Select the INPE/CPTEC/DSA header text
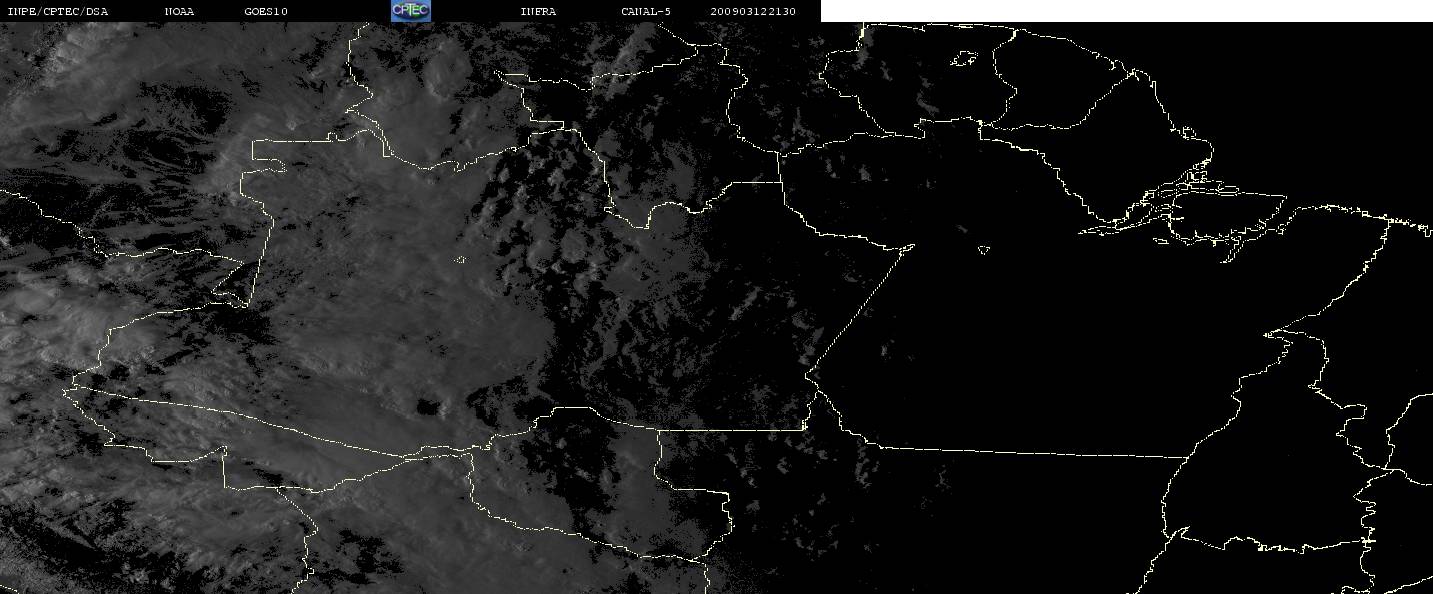This screenshot has height=594, width=1433. (x=57, y=11)
